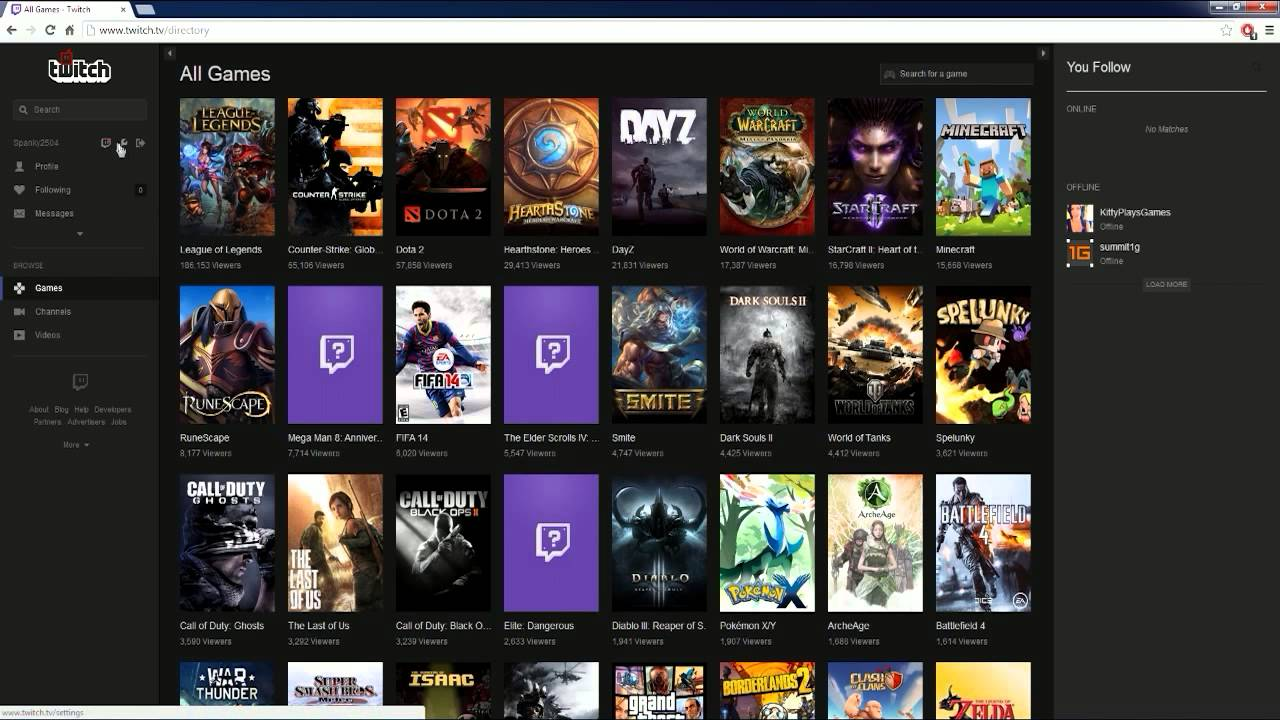Bookmark page with the star icon
This screenshot has height=720, width=1280.
(1226, 30)
